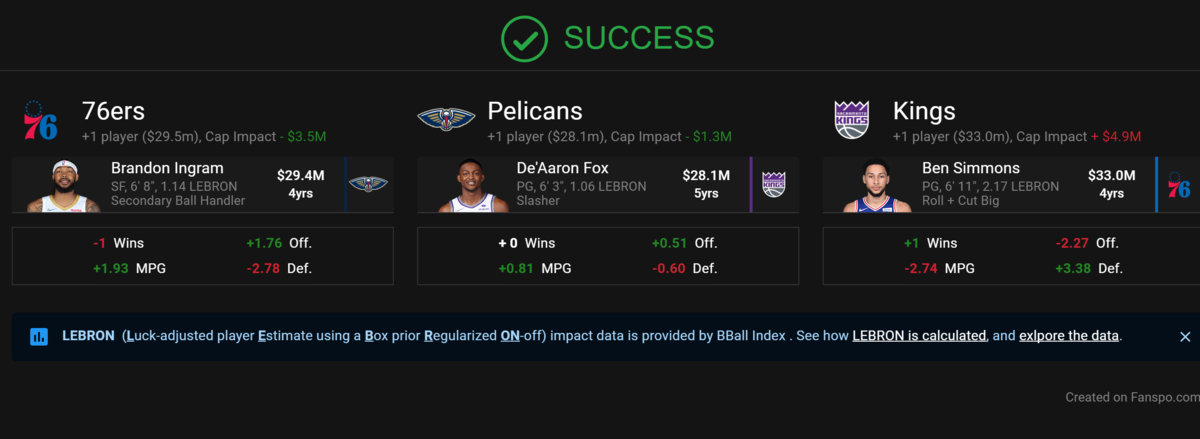This screenshot has width=1200, height=439.
Task: Click the Pelicans origin logo beside Brandon Ingram
Action: click(x=369, y=184)
